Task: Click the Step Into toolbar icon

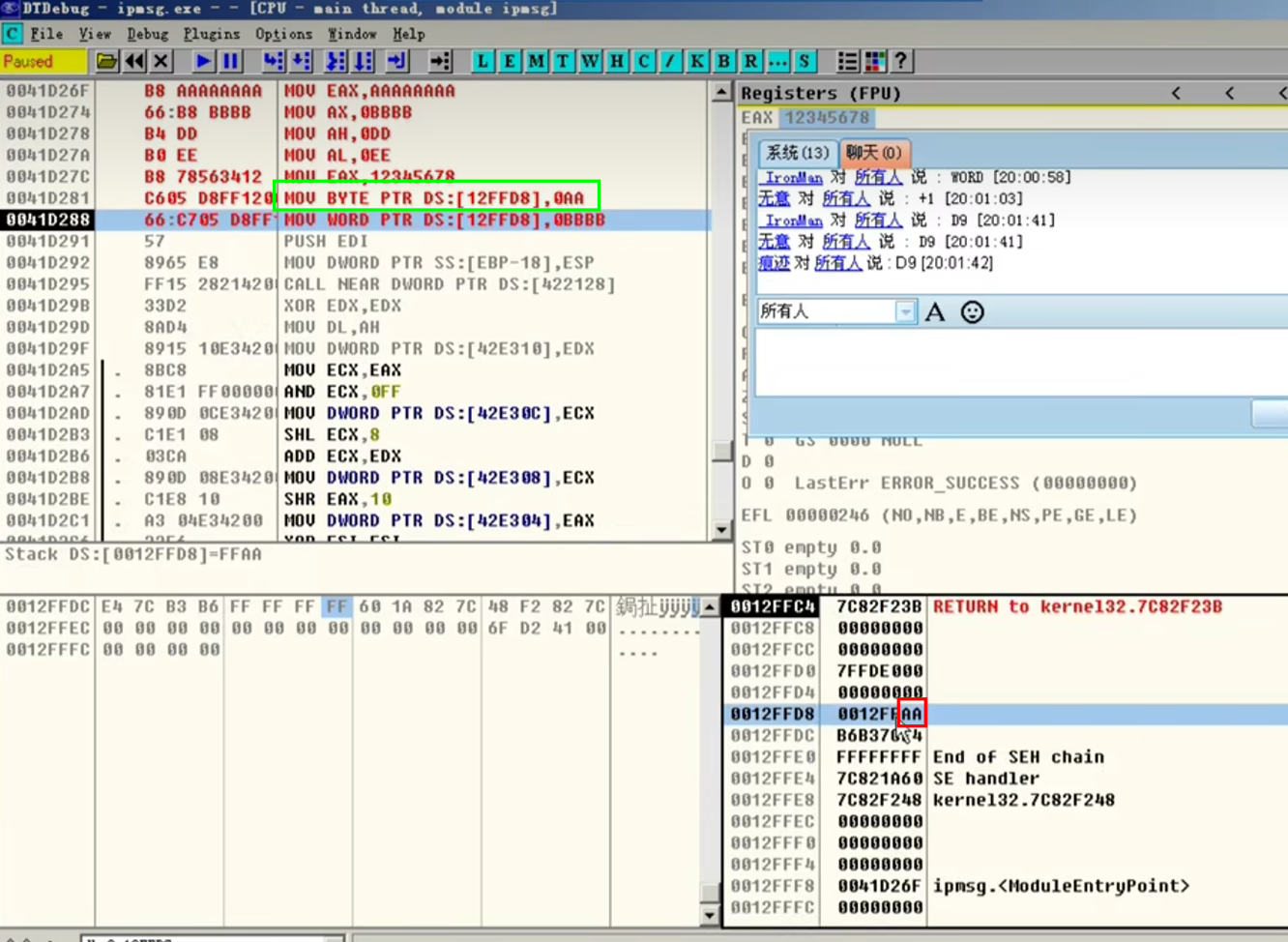Action: [274, 61]
